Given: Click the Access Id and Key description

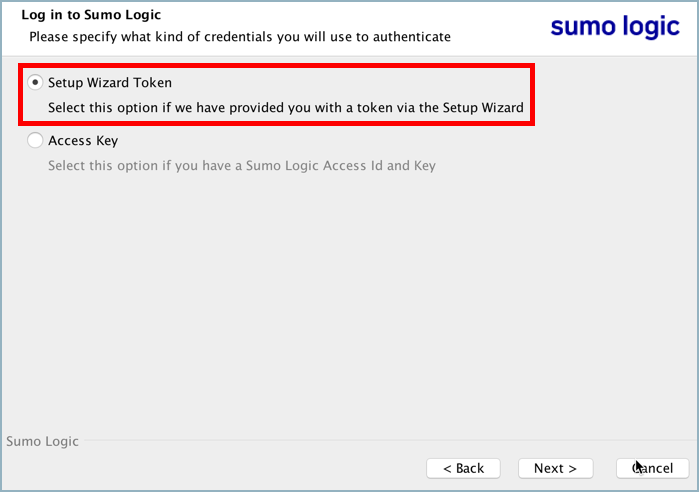Looking at the screenshot, I should 242,165.
